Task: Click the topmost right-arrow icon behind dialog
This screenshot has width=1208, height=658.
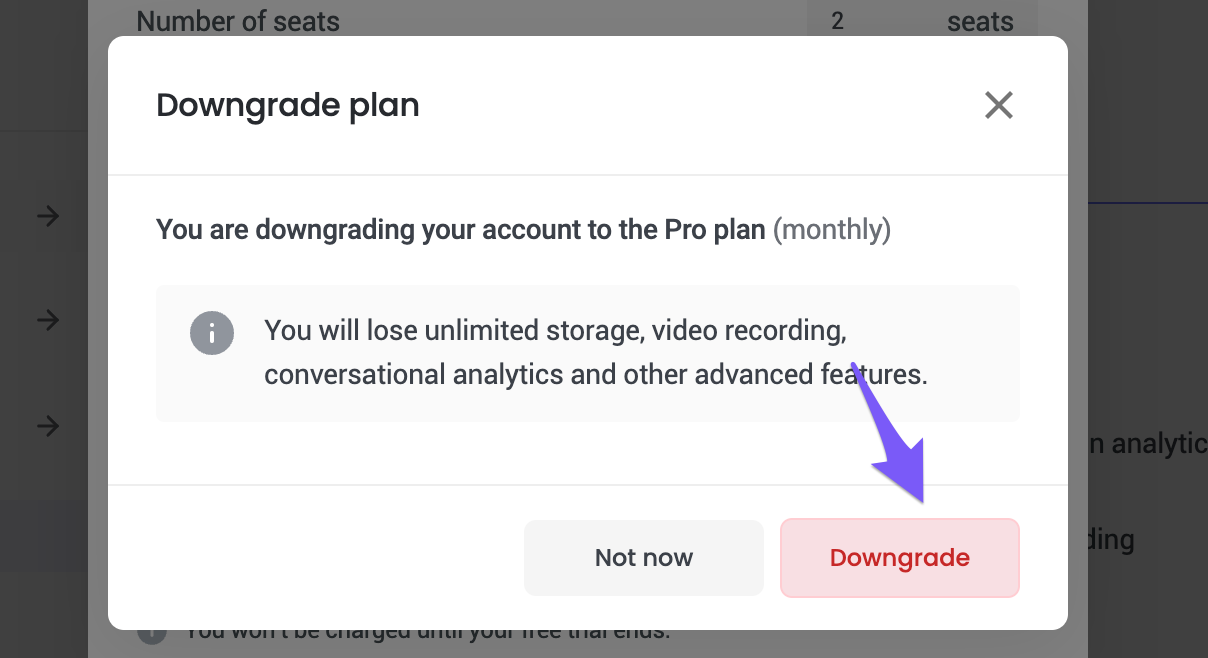Action: click(48, 215)
